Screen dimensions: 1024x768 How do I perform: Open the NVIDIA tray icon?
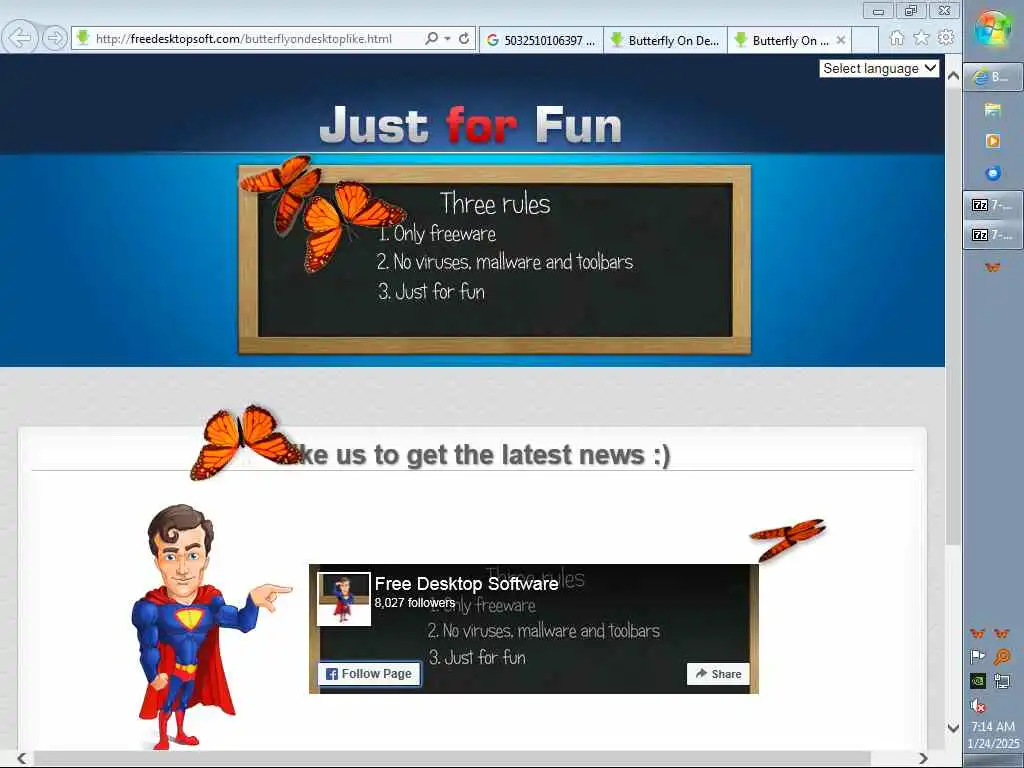click(x=978, y=681)
